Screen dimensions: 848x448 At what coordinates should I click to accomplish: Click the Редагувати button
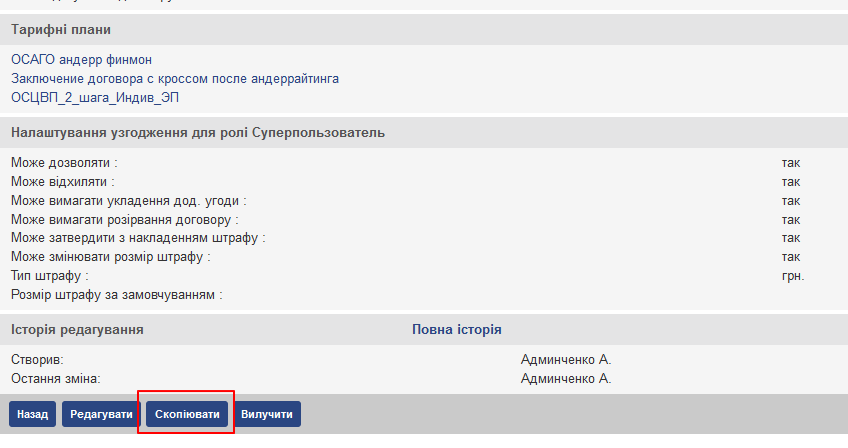pos(101,414)
